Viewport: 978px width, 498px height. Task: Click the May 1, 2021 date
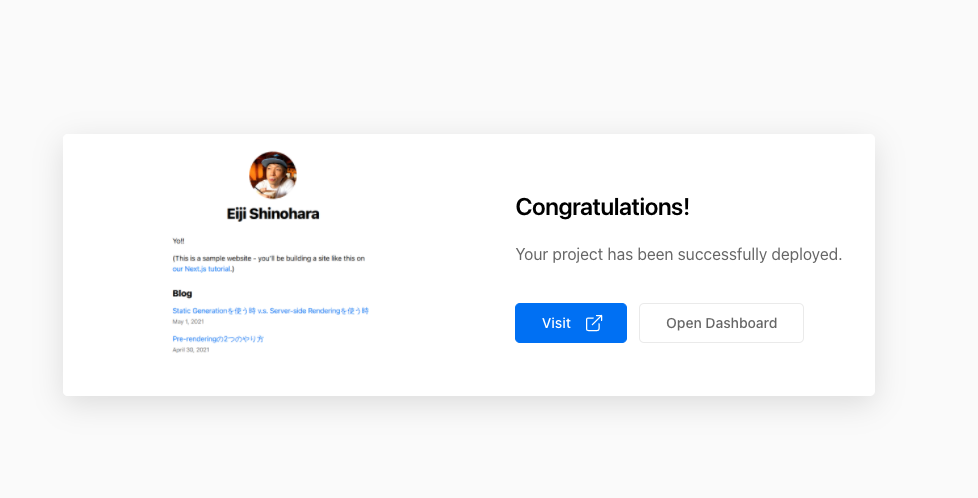[x=188, y=322]
